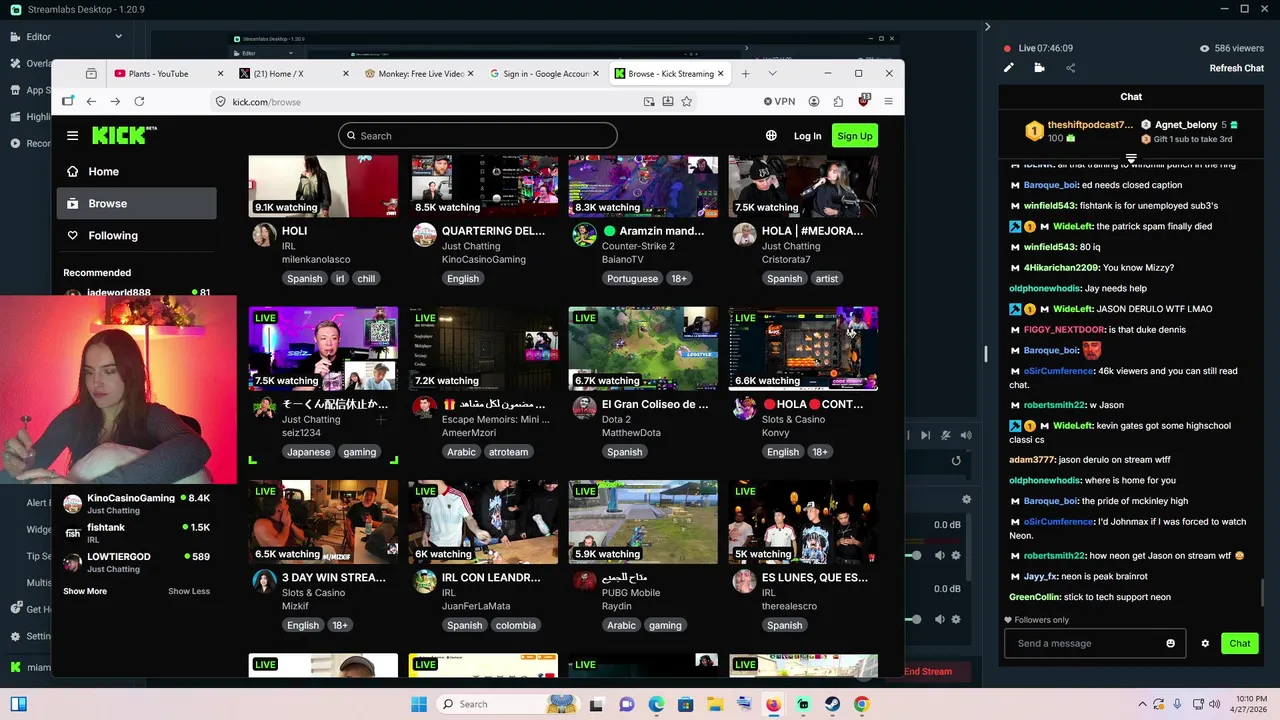Viewport: 1280px width, 720px height.
Task: Click the green Chat send button
Action: pos(1240,643)
